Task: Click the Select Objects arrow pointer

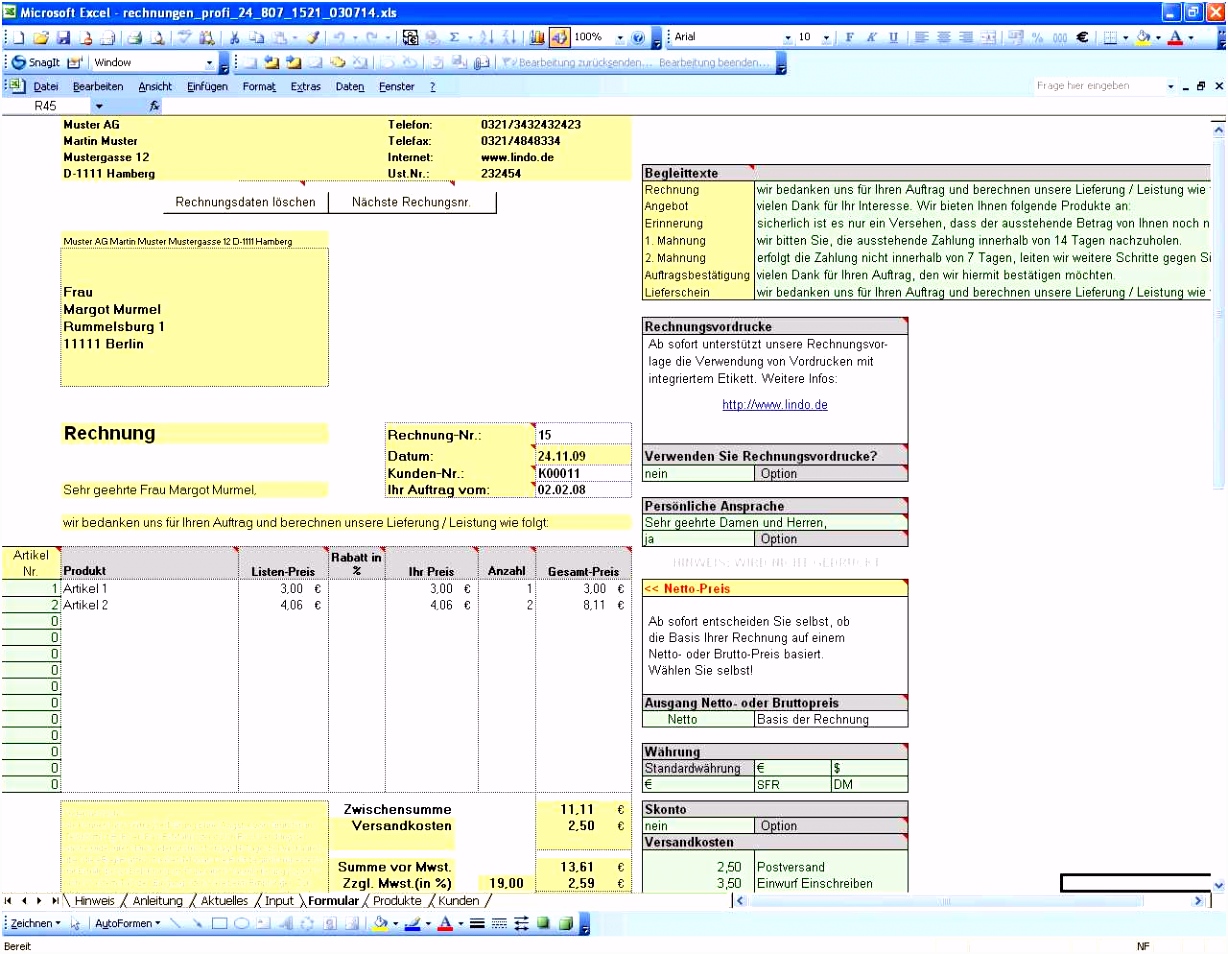Action: click(76, 924)
